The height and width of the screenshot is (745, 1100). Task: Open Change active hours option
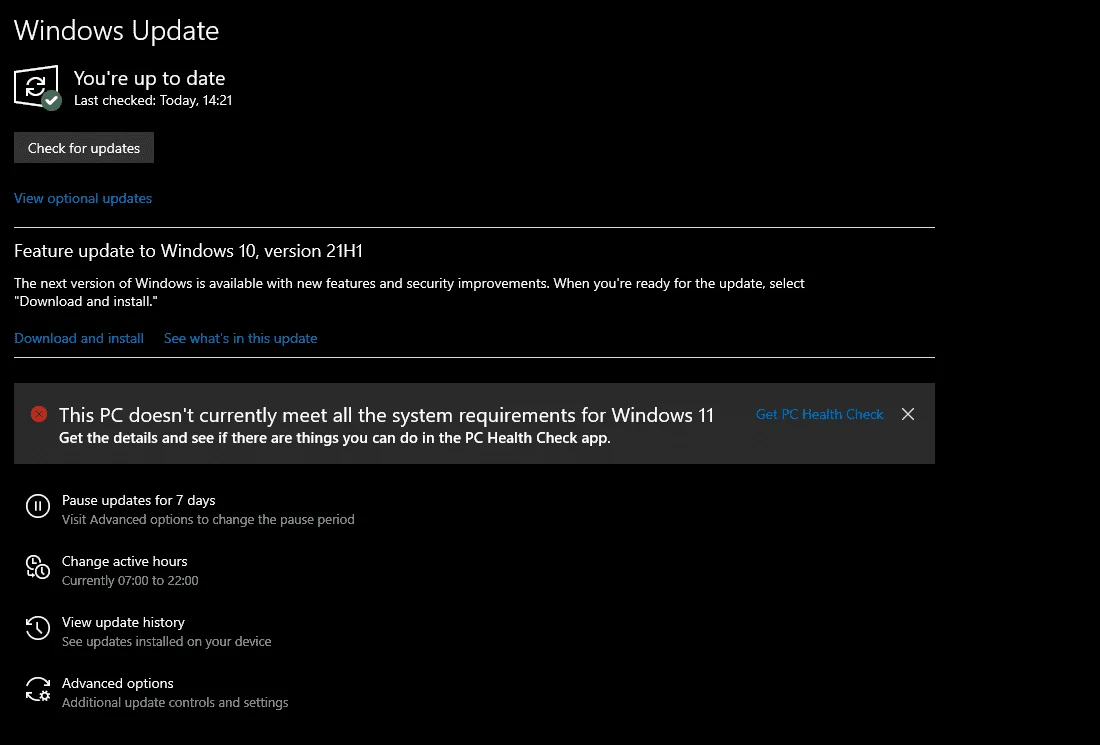tap(124, 561)
